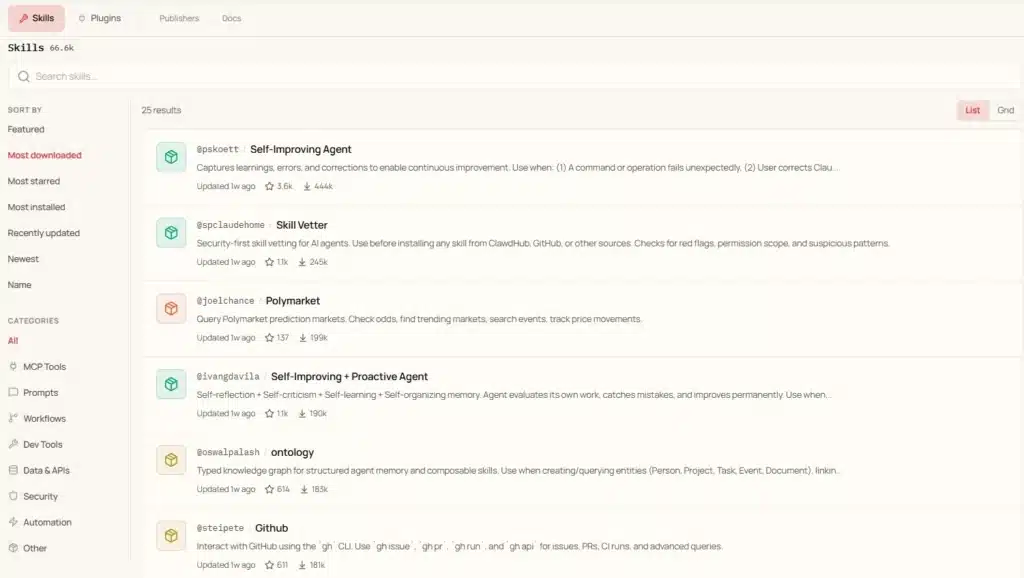Click the Automation lightning icon
The image size is (1024, 578).
[13, 522]
